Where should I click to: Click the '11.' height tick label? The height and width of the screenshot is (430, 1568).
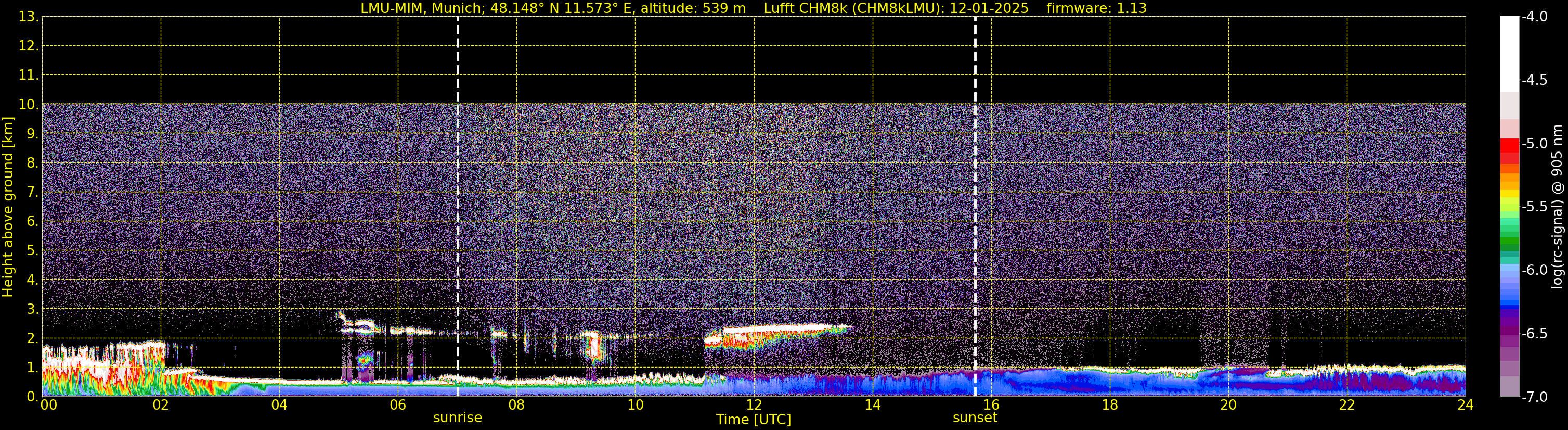[29, 75]
